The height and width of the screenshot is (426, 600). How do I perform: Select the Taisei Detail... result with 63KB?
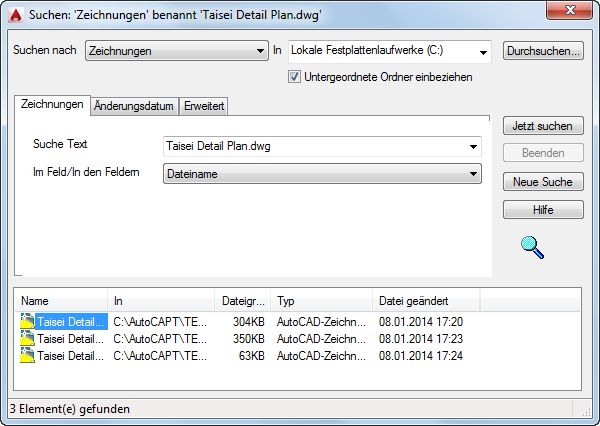(70, 356)
